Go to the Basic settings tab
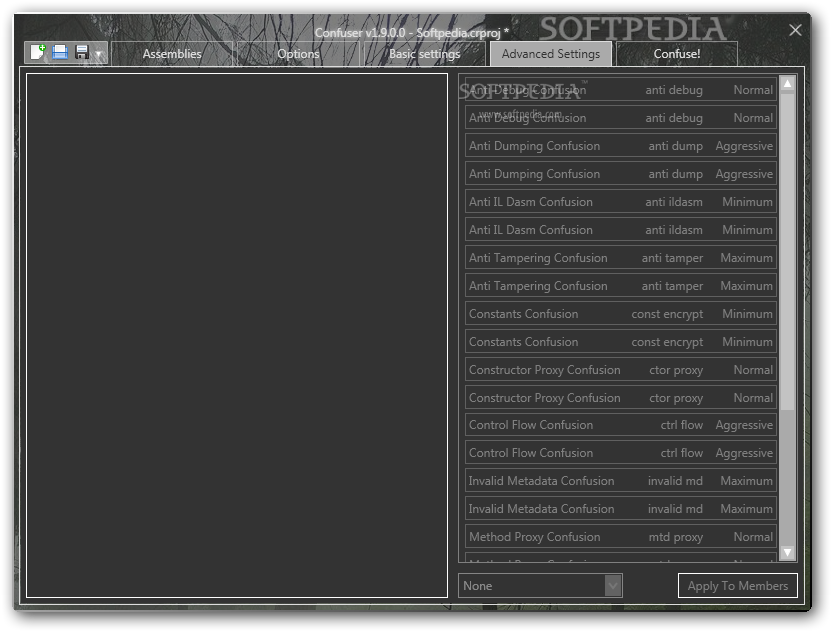Screen dimensions: 832x632 pyautogui.click(x=424, y=54)
